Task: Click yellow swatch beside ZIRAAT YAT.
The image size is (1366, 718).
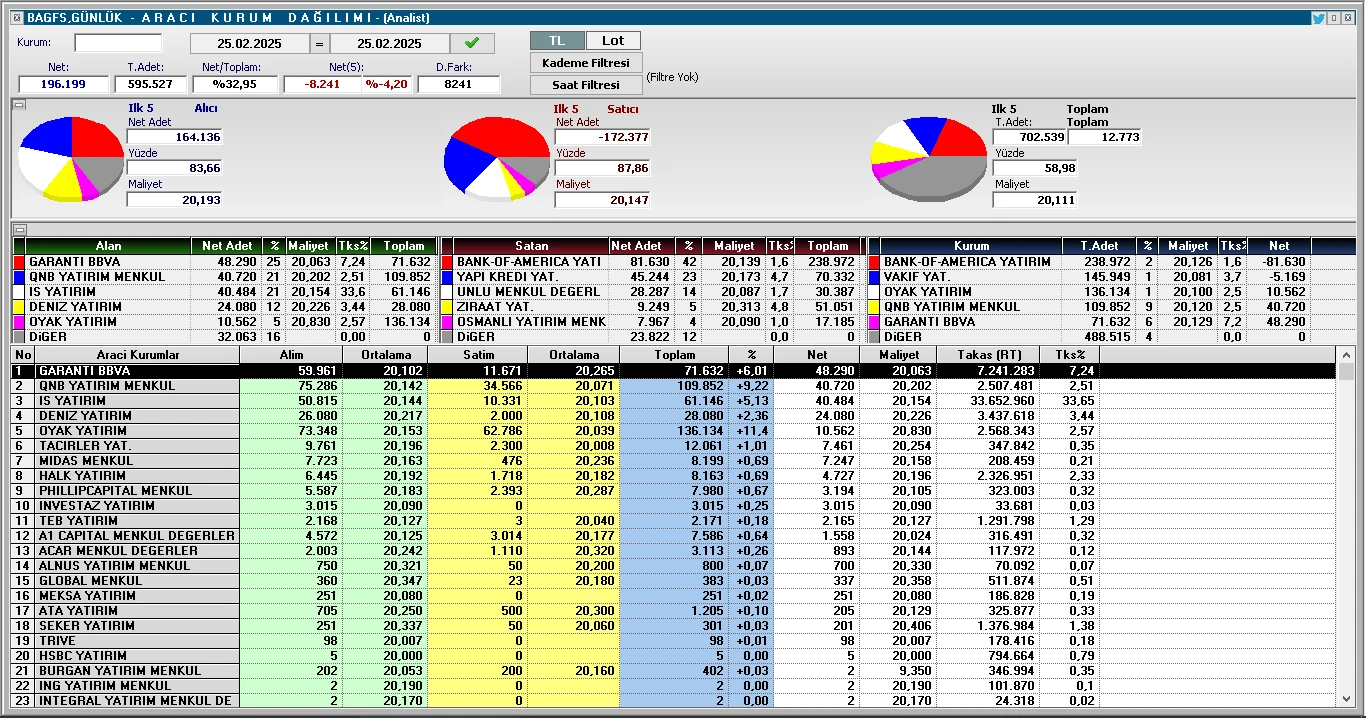Action: (x=446, y=307)
